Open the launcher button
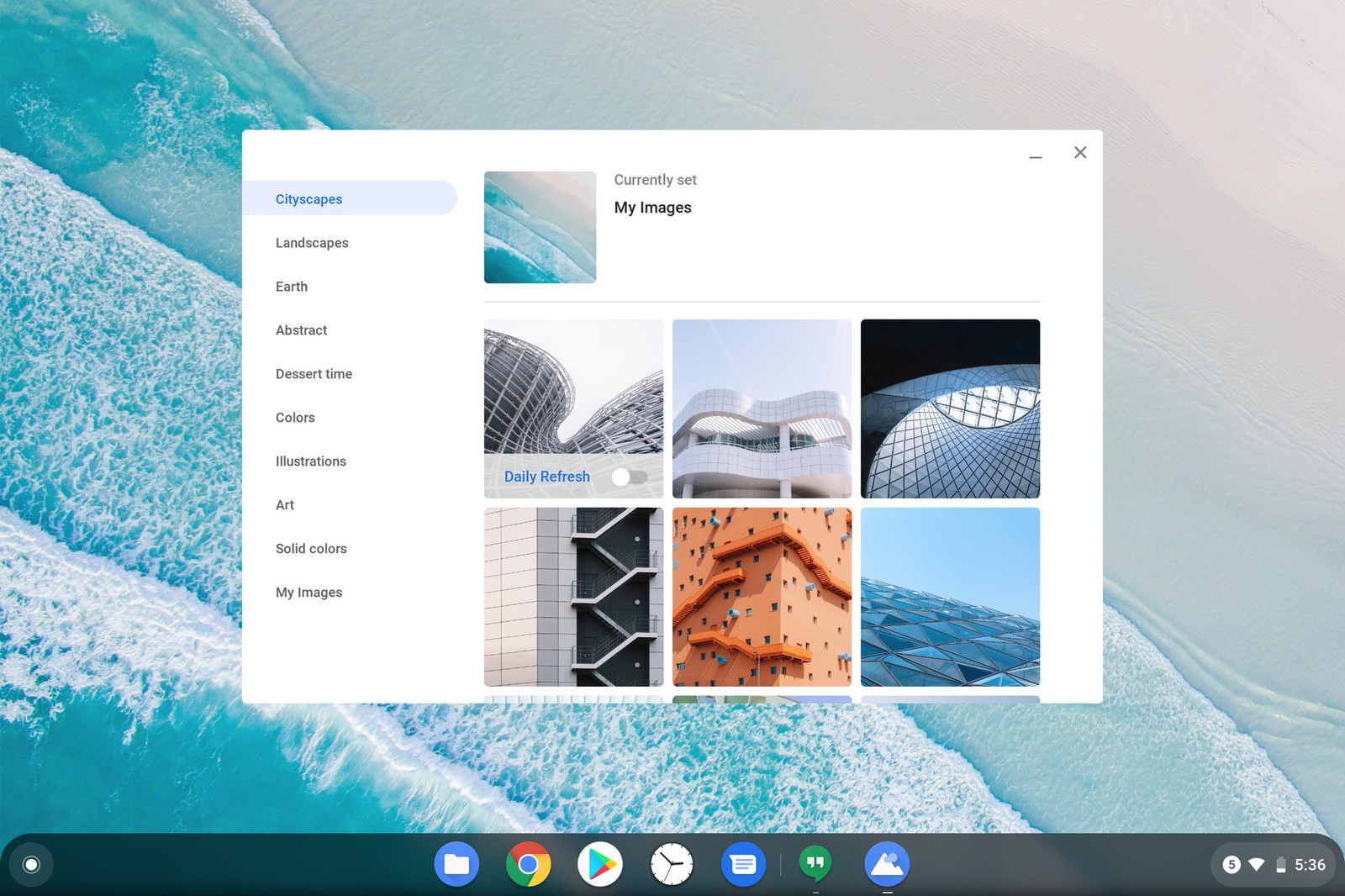The height and width of the screenshot is (896, 1345). pos(31,864)
